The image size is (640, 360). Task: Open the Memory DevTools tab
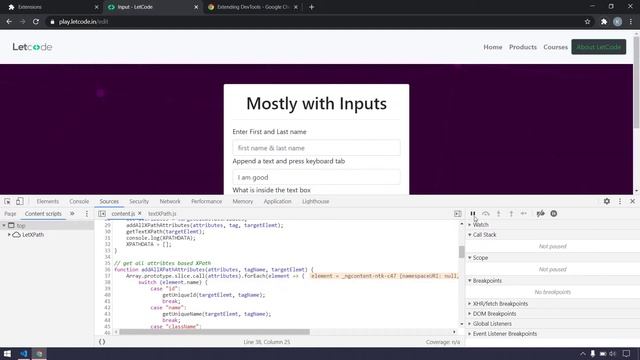pyautogui.click(x=243, y=201)
